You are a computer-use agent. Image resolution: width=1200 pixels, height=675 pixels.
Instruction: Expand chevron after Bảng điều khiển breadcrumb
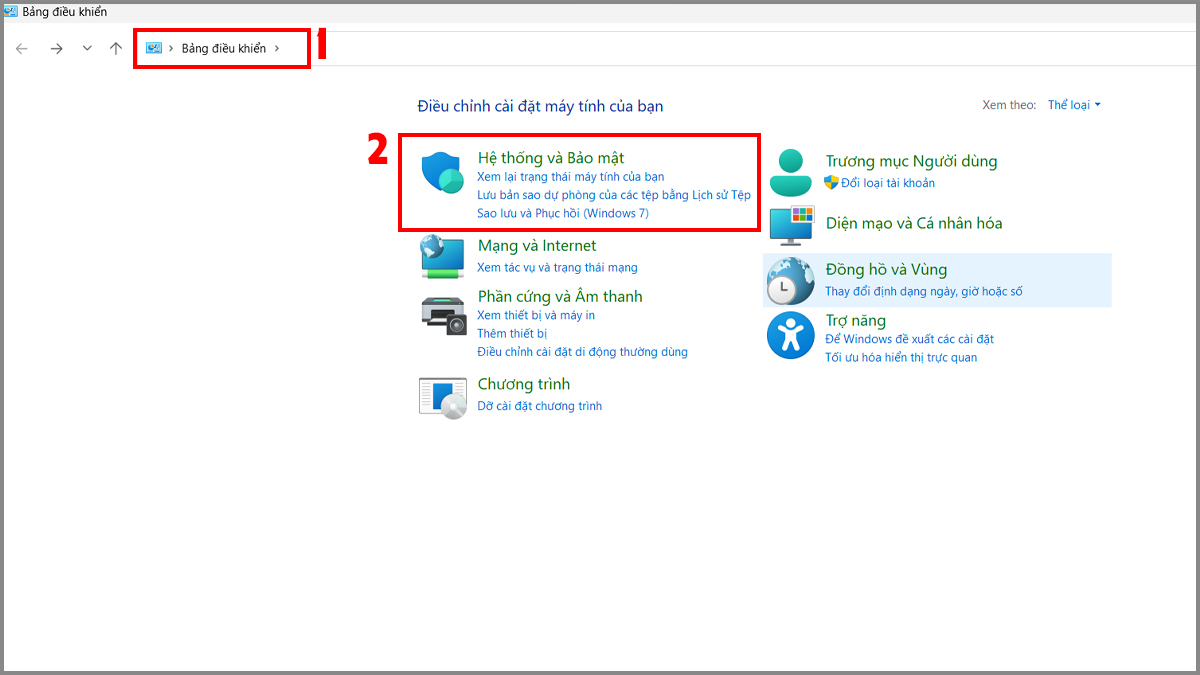click(x=277, y=48)
